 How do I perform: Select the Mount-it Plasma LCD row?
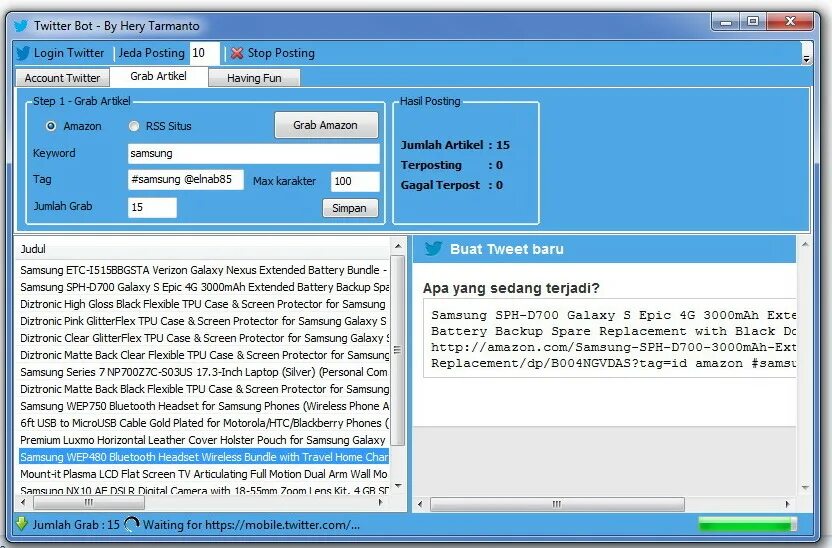[204, 474]
